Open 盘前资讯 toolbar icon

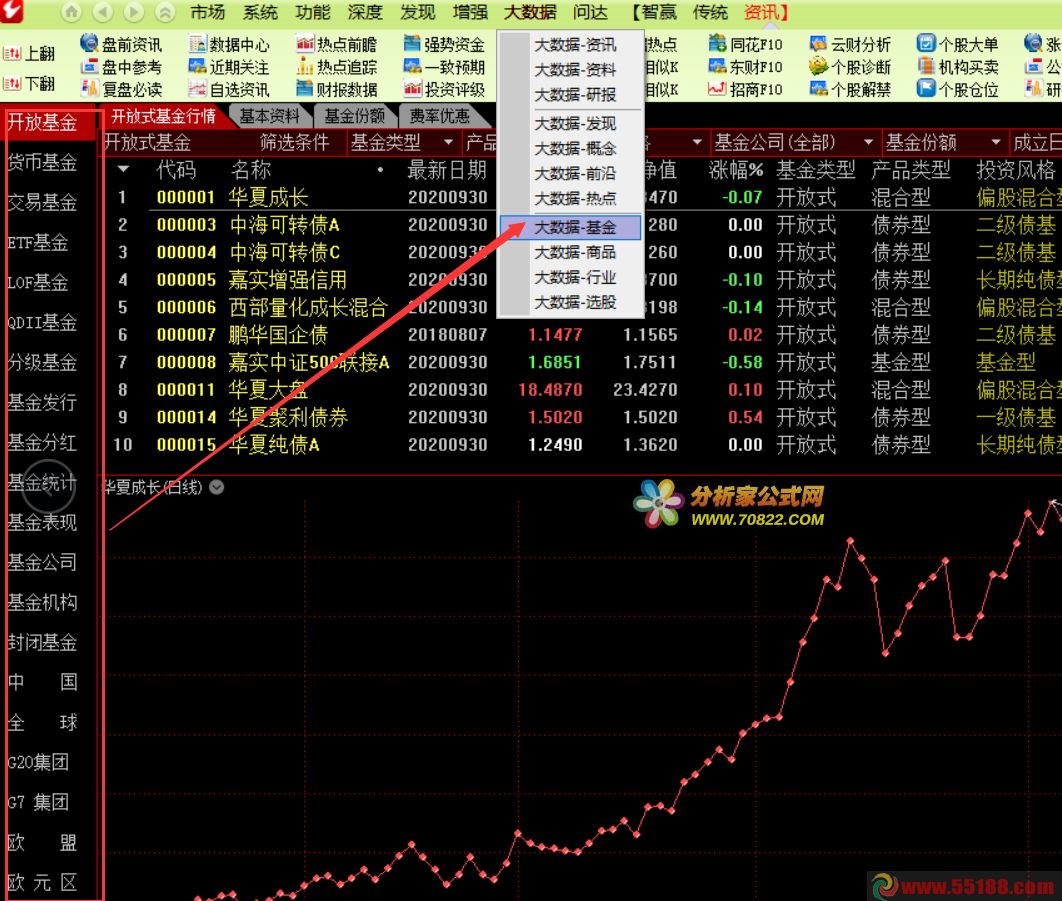[x=89, y=43]
